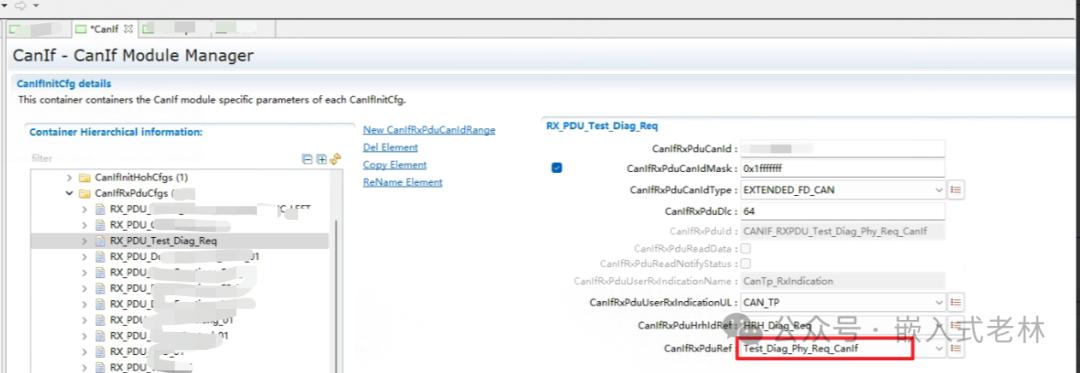The height and width of the screenshot is (373, 1080).
Task: Toggle the CanIfRxPduReadNotifyStatus checkbox
Action: pyautogui.click(x=745, y=264)
